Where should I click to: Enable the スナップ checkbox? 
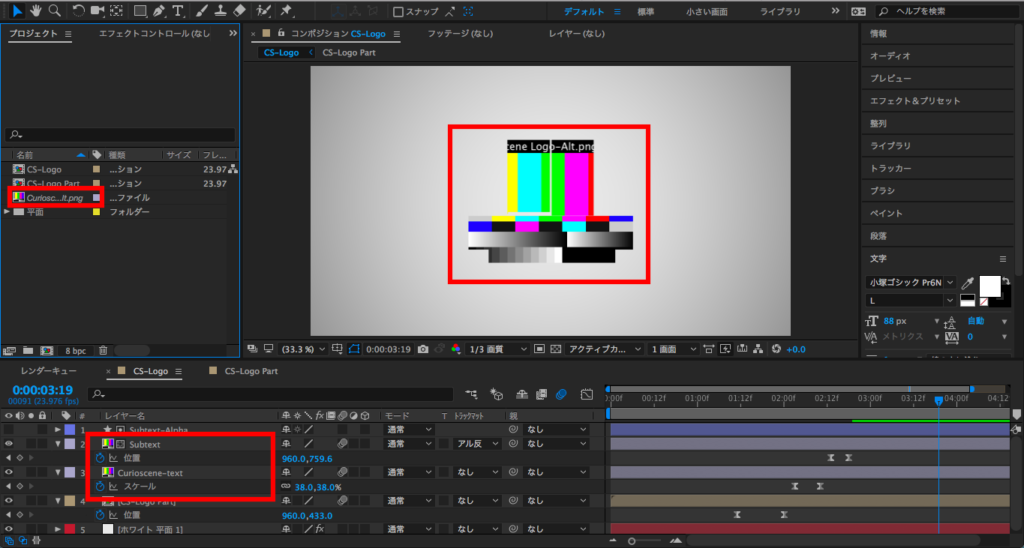pos(399,12)
